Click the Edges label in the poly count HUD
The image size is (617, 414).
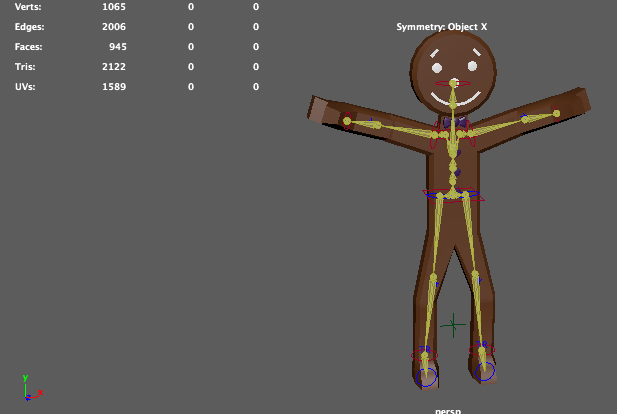[28, 27]
